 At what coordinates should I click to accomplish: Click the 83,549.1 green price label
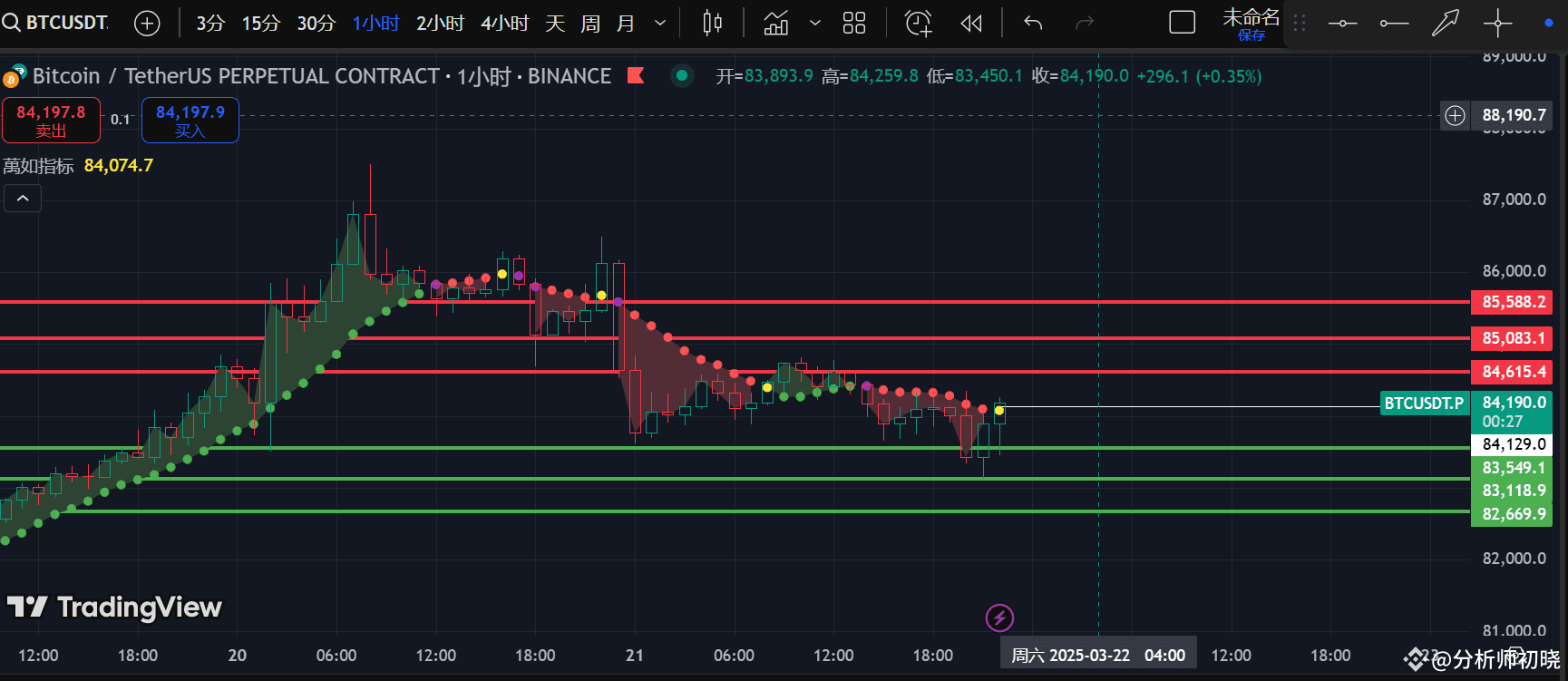pyautogui.click(x=1512, y=468)
